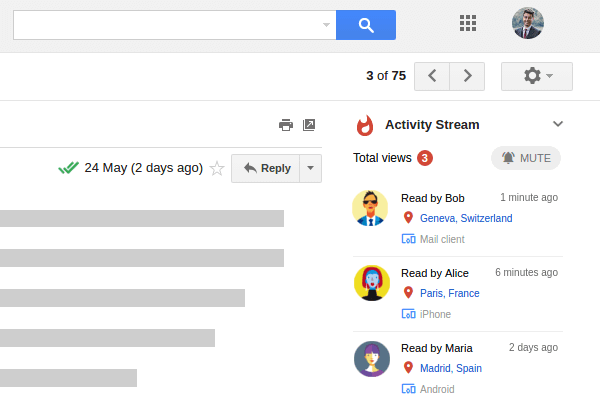Open the Google apps grid icon
The image size is (600, 400).
468,23
